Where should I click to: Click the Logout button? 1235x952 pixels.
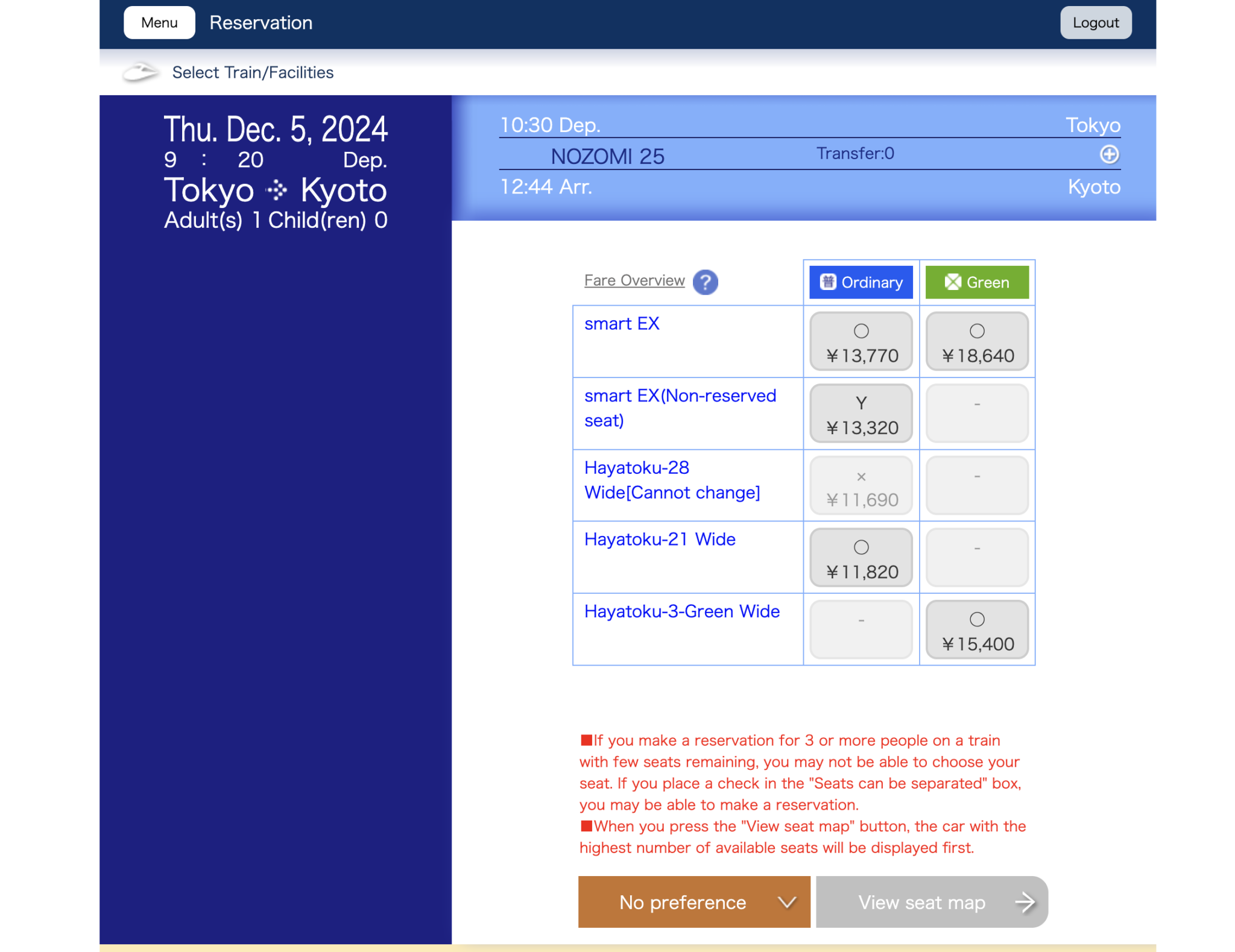click(x=1095, y=23)
